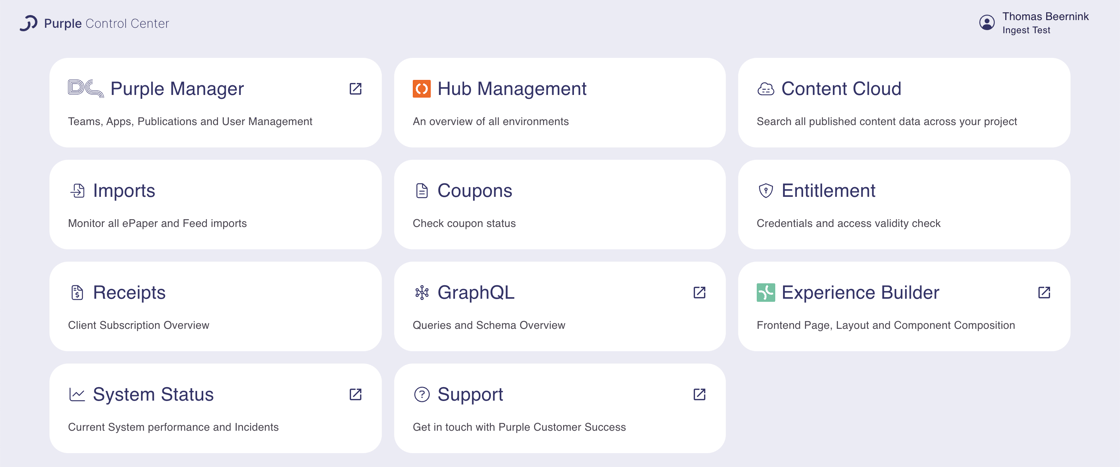This screenshot has height=467, width=1120.
Task: Click the Support question mark icon
Action: pyautogui.click(x=421, y=395)
